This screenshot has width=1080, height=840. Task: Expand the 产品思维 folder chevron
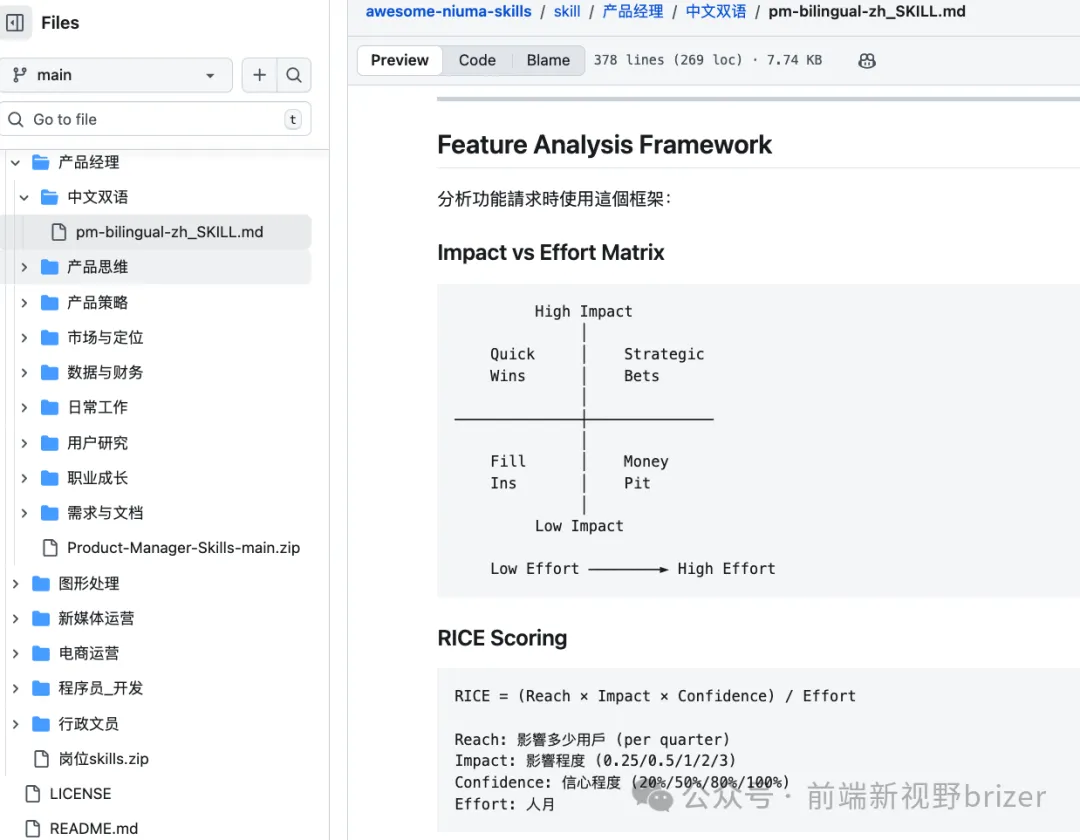24,267
